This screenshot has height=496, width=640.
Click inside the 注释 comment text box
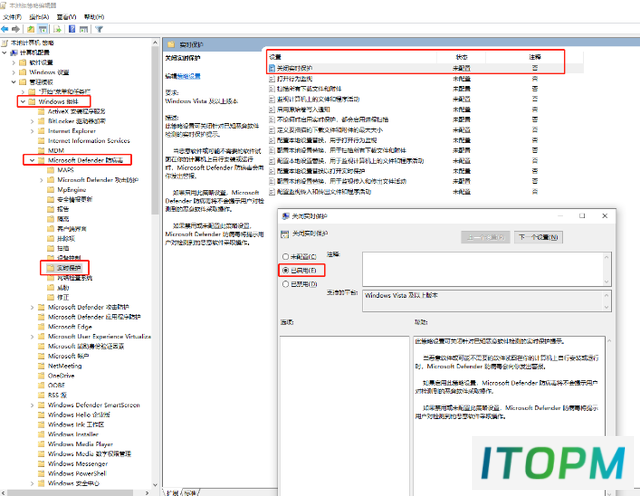pos(482,269)
